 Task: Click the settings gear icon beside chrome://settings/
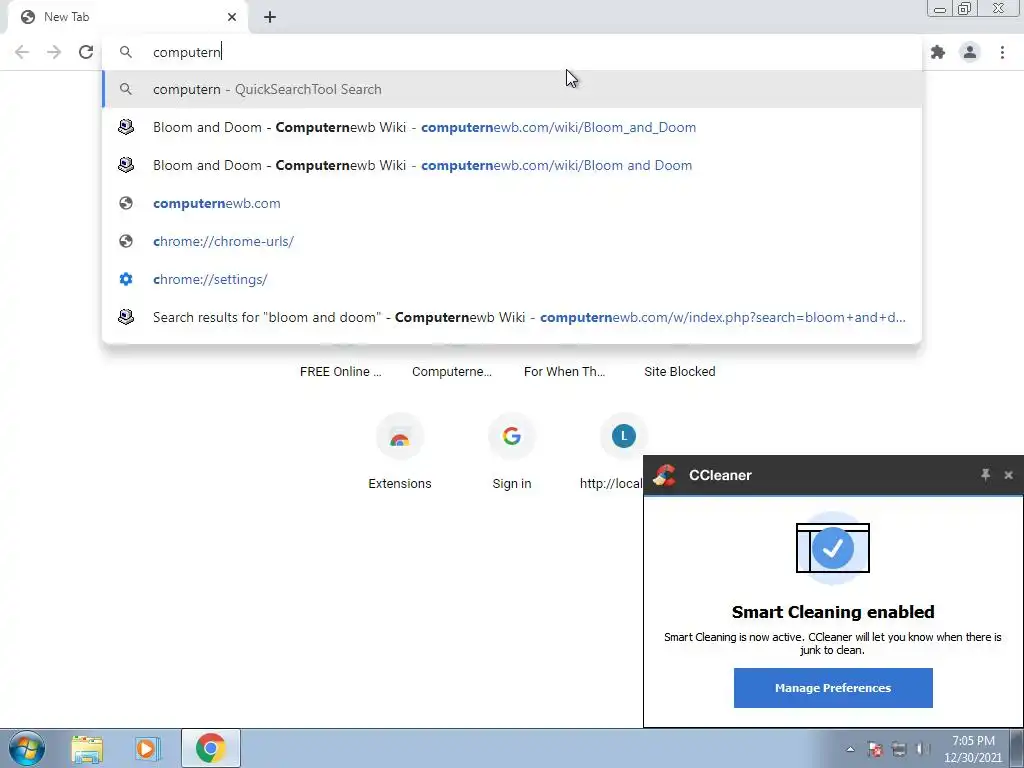coord(126,279)
